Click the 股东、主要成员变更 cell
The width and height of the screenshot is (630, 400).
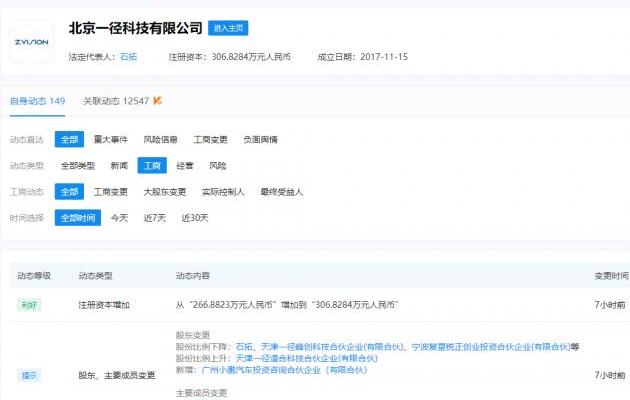tap(117, 375)
